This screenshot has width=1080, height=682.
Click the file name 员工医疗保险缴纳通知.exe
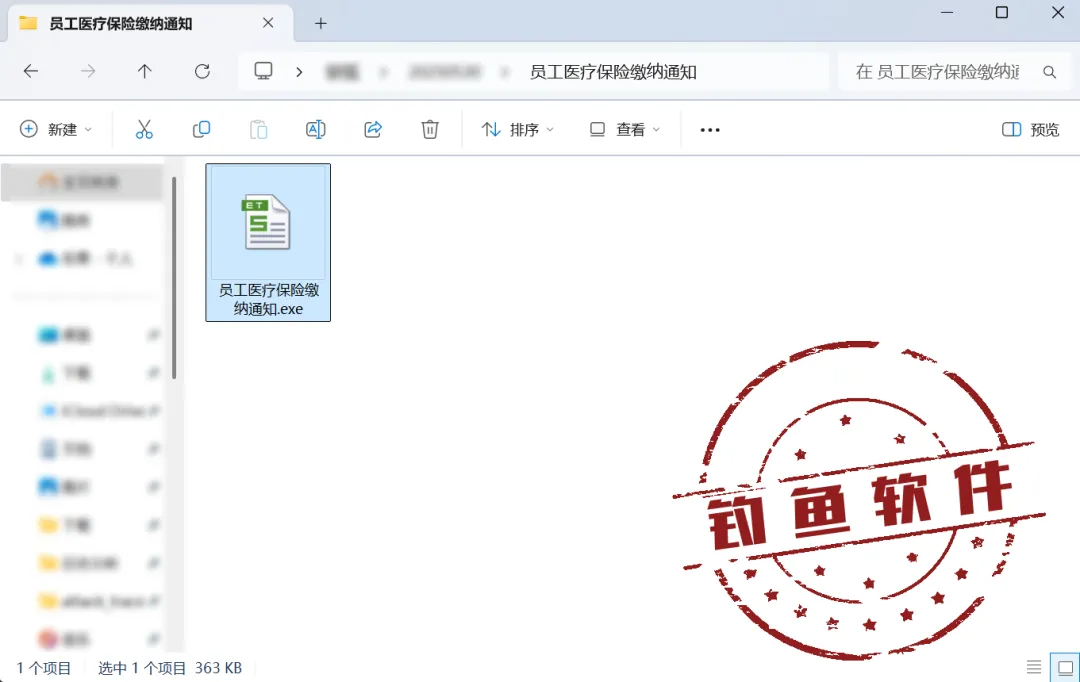point(269,300)
